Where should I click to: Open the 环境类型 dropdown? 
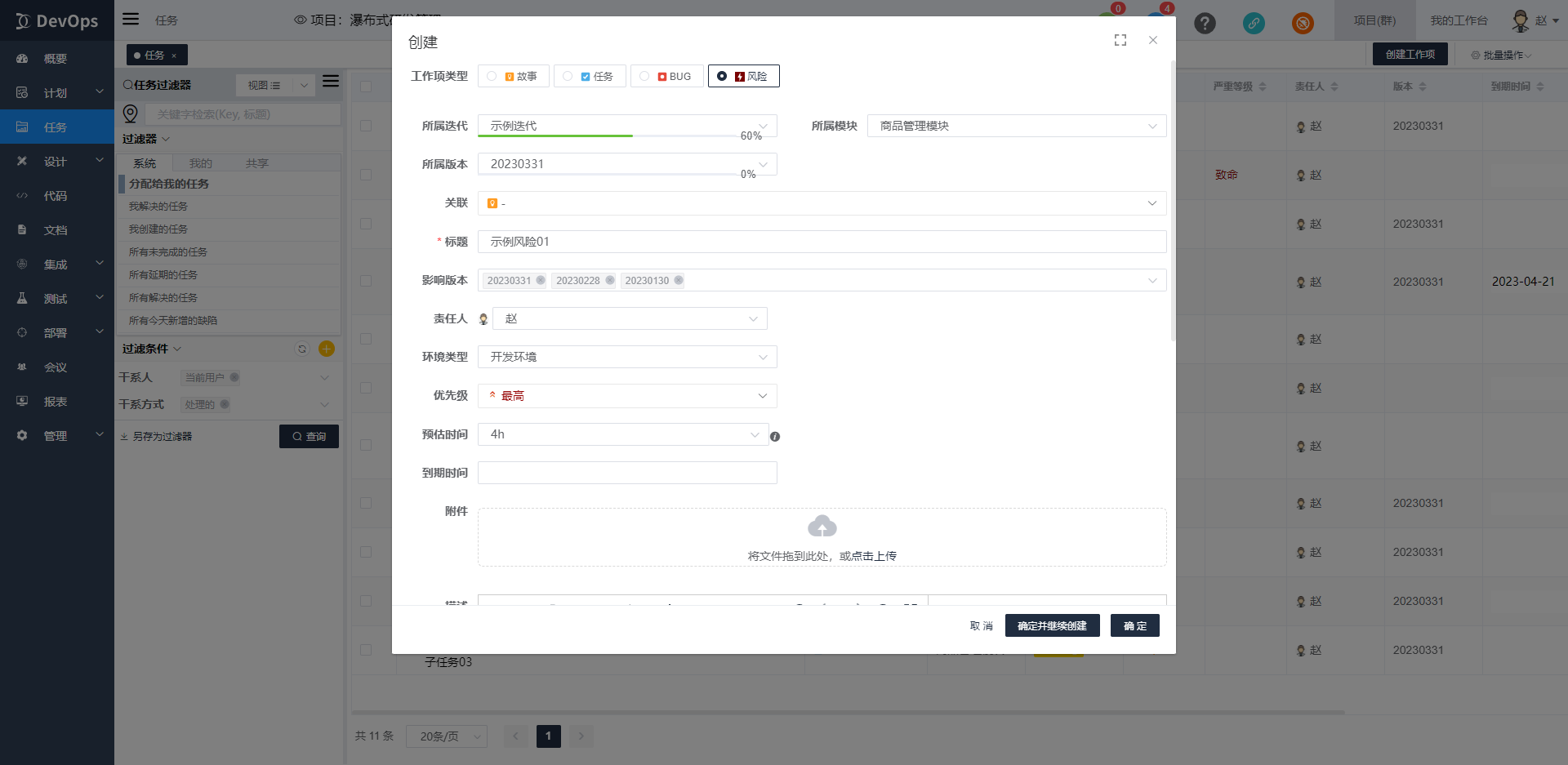pyautogui.click(x=627, y=357)
